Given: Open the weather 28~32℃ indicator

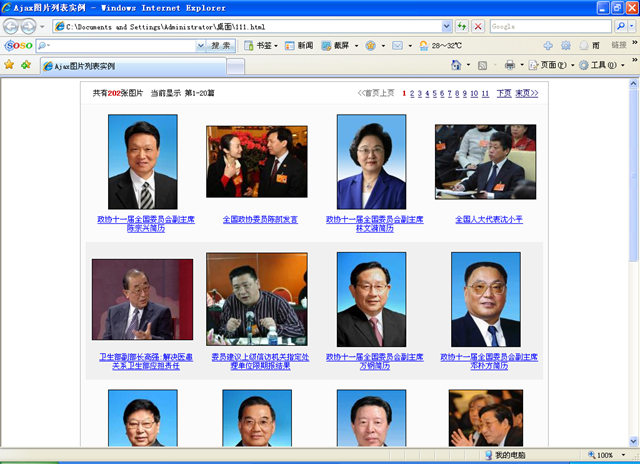Looking at the screenshot, I should (441, 46).
